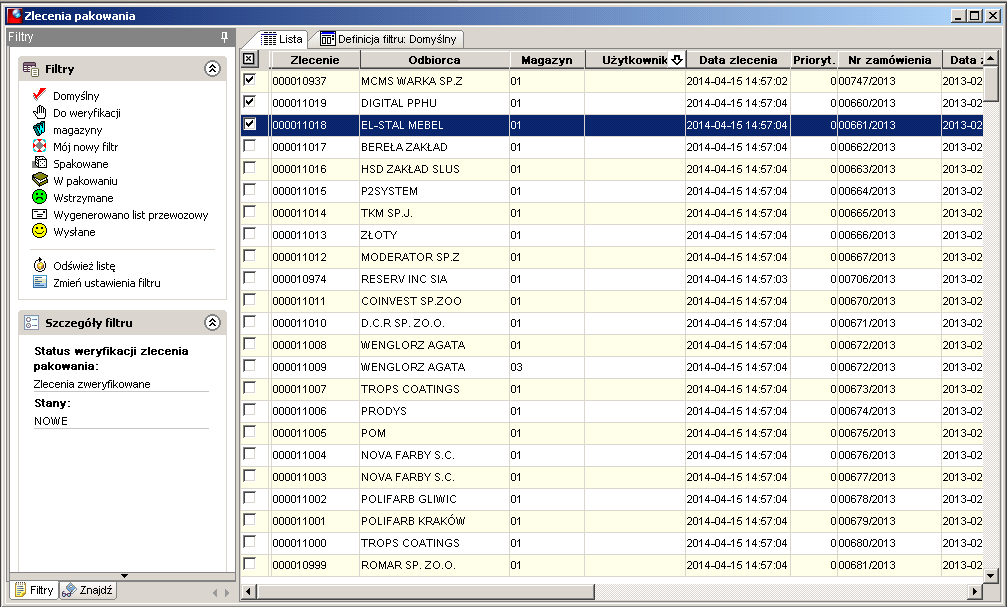Click the horizontal scrollbar right arrow
This screenshot has height=607, width=1007.
pyautogui.click(x=976, y=591)
